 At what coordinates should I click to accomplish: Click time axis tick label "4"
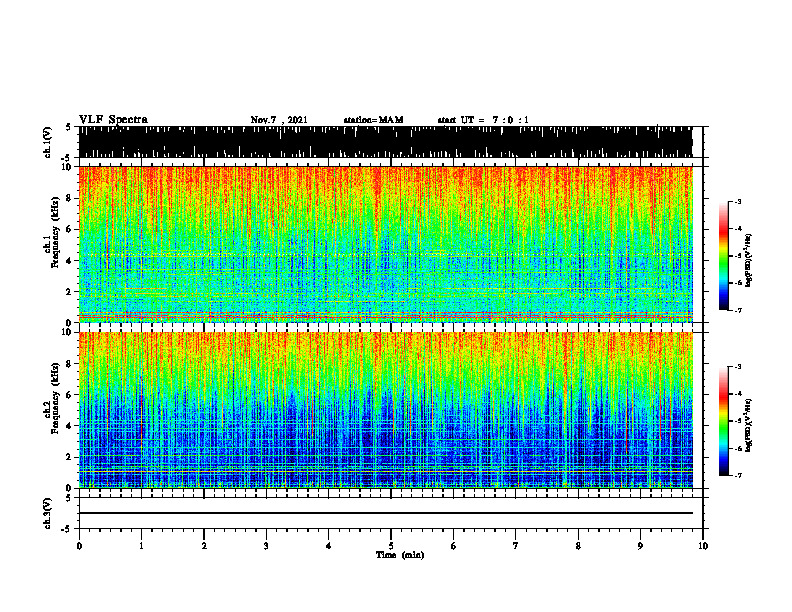[329, 546]
